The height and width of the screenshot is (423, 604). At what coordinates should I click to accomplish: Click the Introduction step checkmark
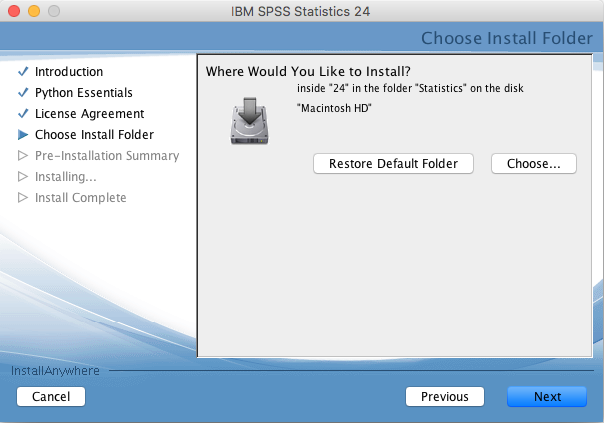tap(23, 71)
